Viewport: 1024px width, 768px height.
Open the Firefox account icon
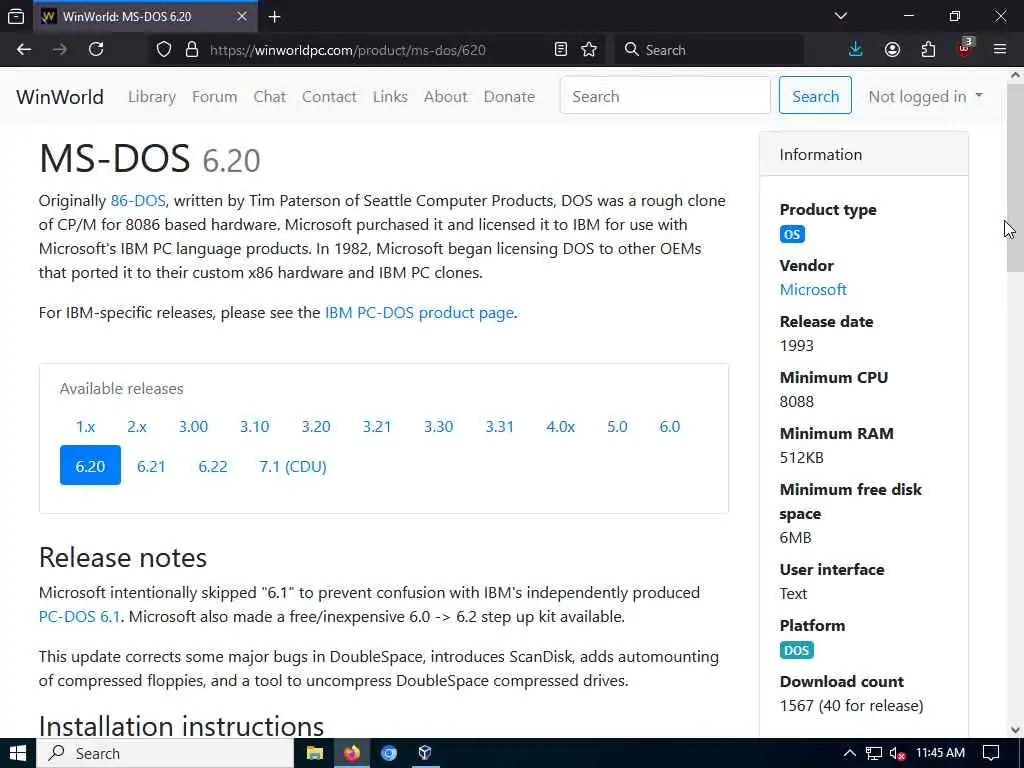click(892, 50)
